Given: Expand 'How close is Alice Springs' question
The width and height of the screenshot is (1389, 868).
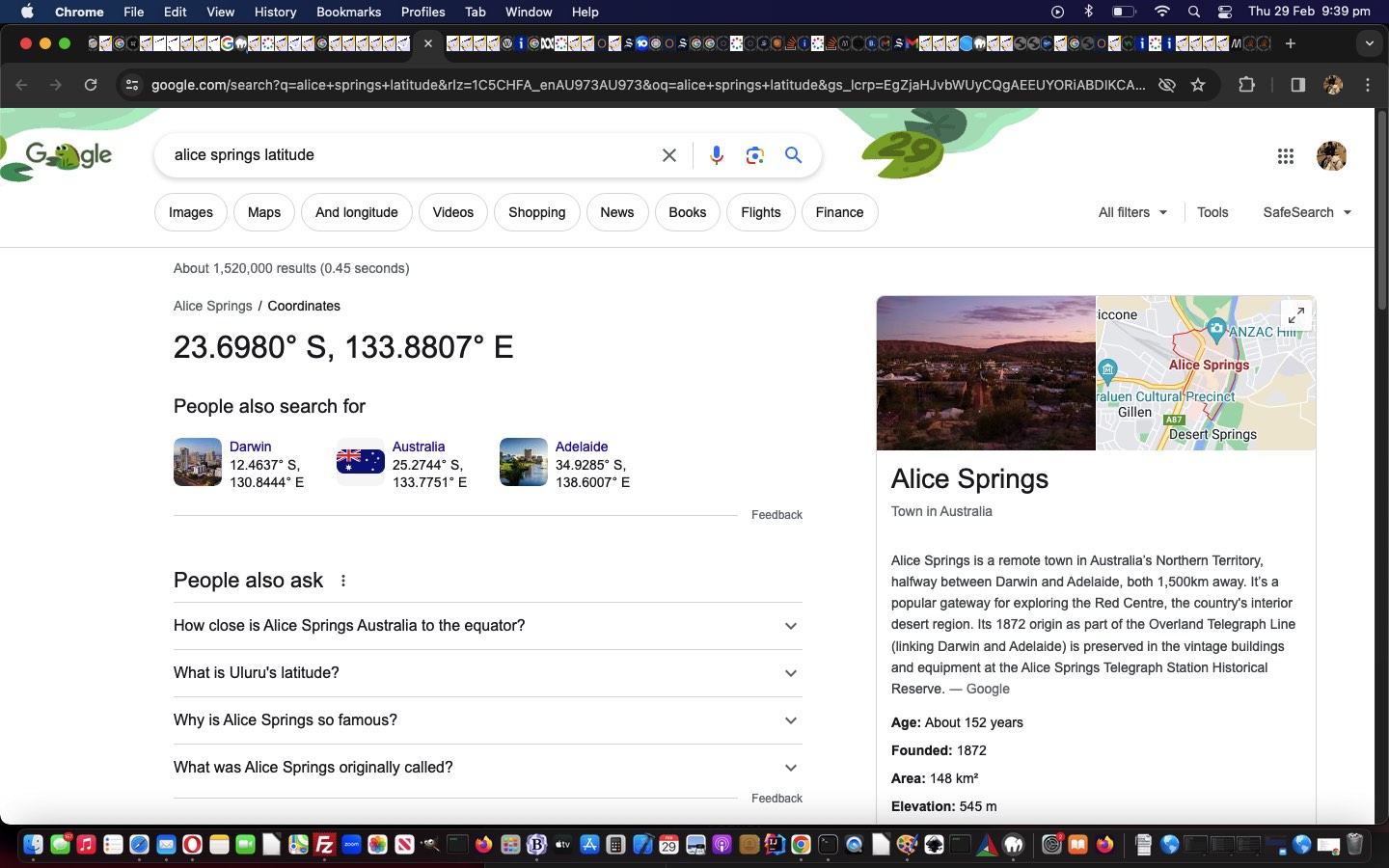Looking at the screenshot, I should pyautogui.click(x=488, y=626).
